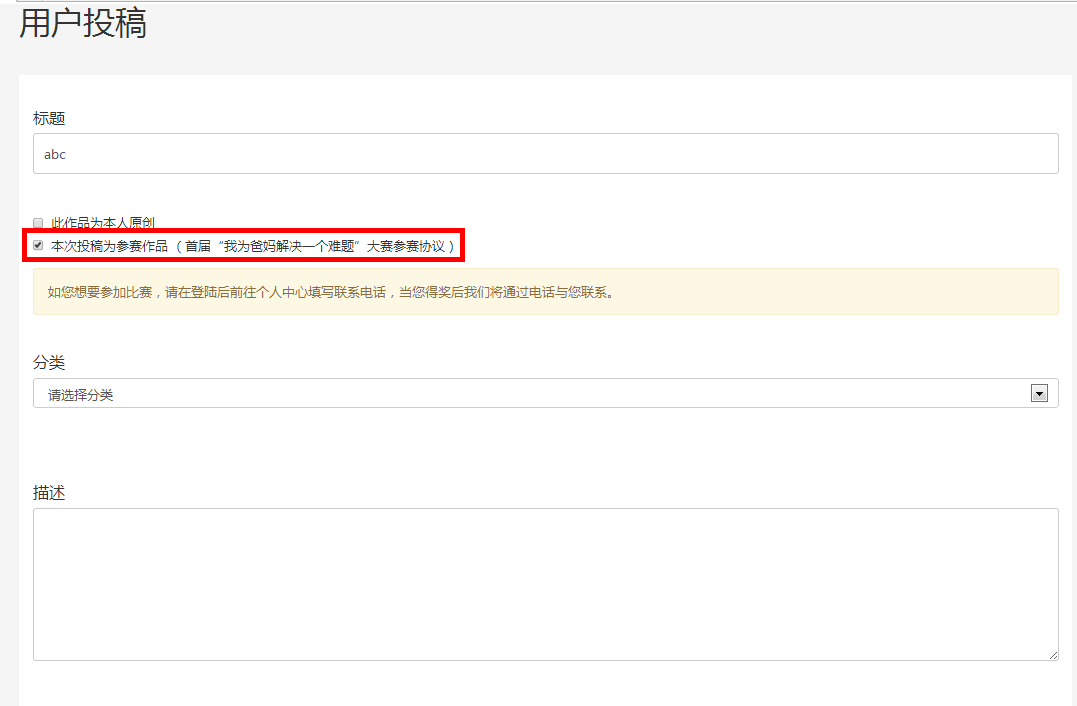Click the 本次投稿为参赛作品 label text
This screenshot has width=1077, height=706.
click(109, 246)
